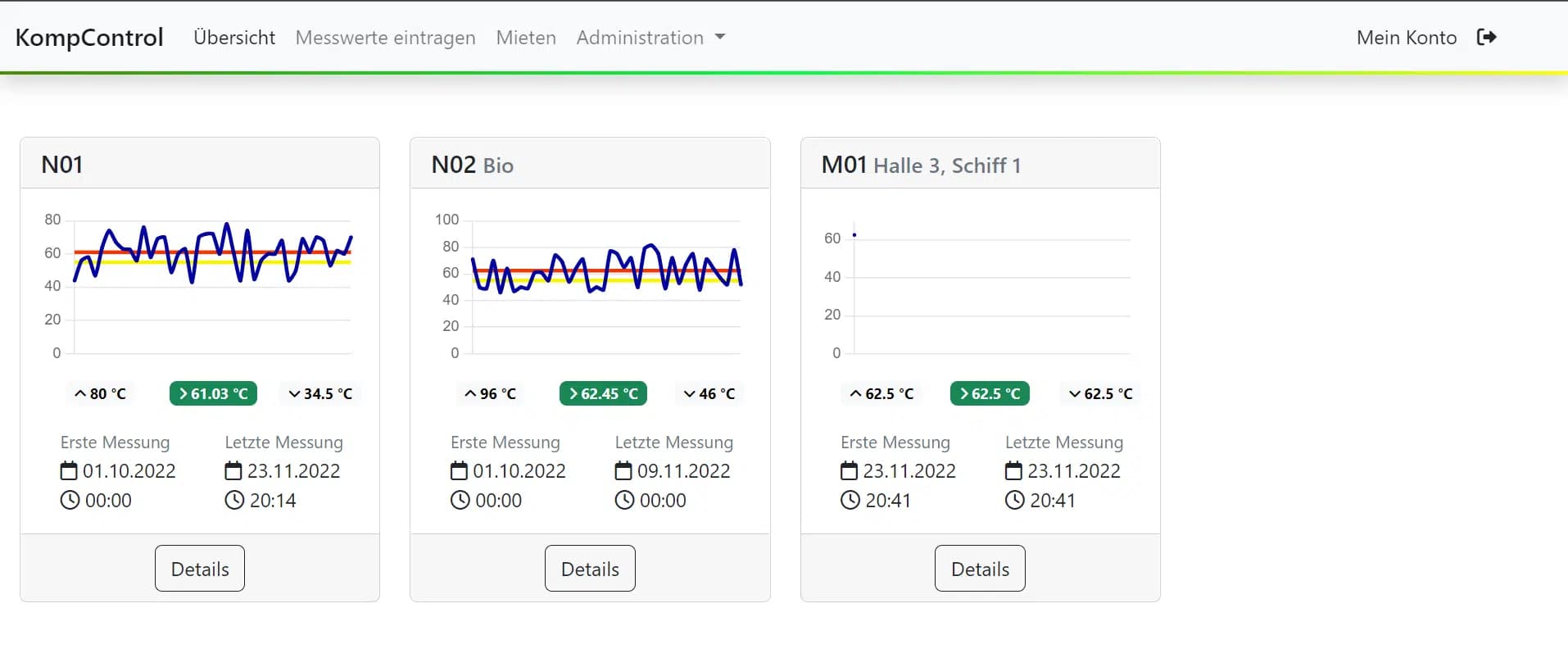Screen dimensions: 1568x658
Task: Click calendar icon of M01 first measurement
Action: [x=850, y=471]
